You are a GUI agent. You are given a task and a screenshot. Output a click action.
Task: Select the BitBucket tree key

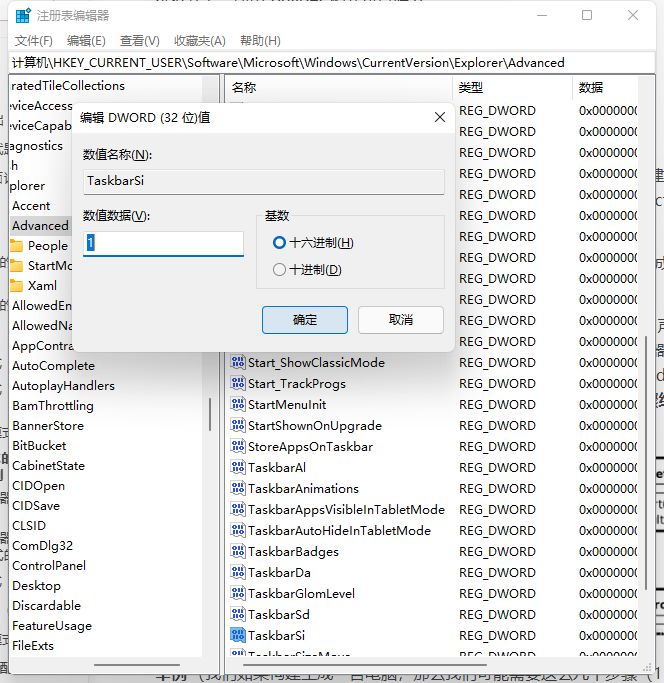(39, 446)
